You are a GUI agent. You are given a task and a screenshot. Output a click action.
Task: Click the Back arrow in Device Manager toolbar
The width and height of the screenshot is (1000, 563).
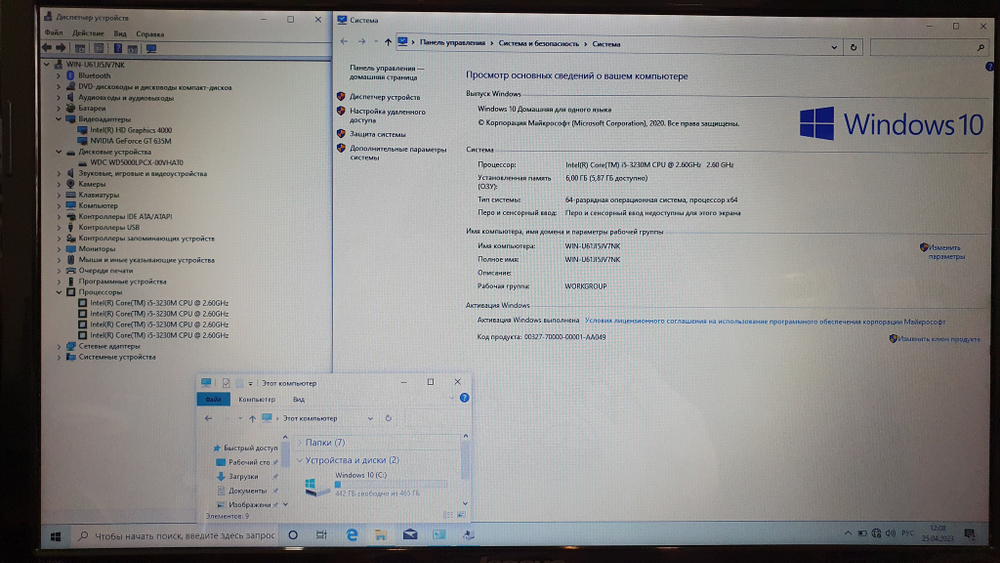pyautogui.click(x=47, y=48)
